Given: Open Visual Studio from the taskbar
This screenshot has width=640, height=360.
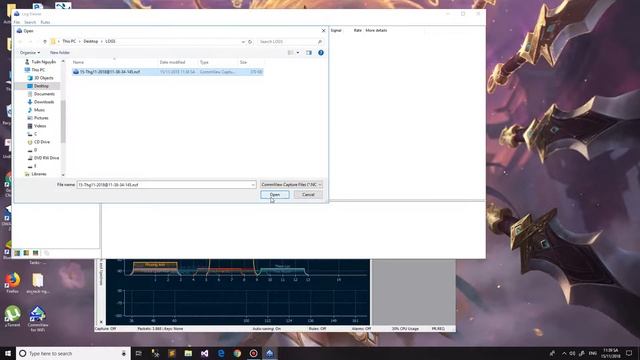Looking at the screenshot, I should (204, 353).
